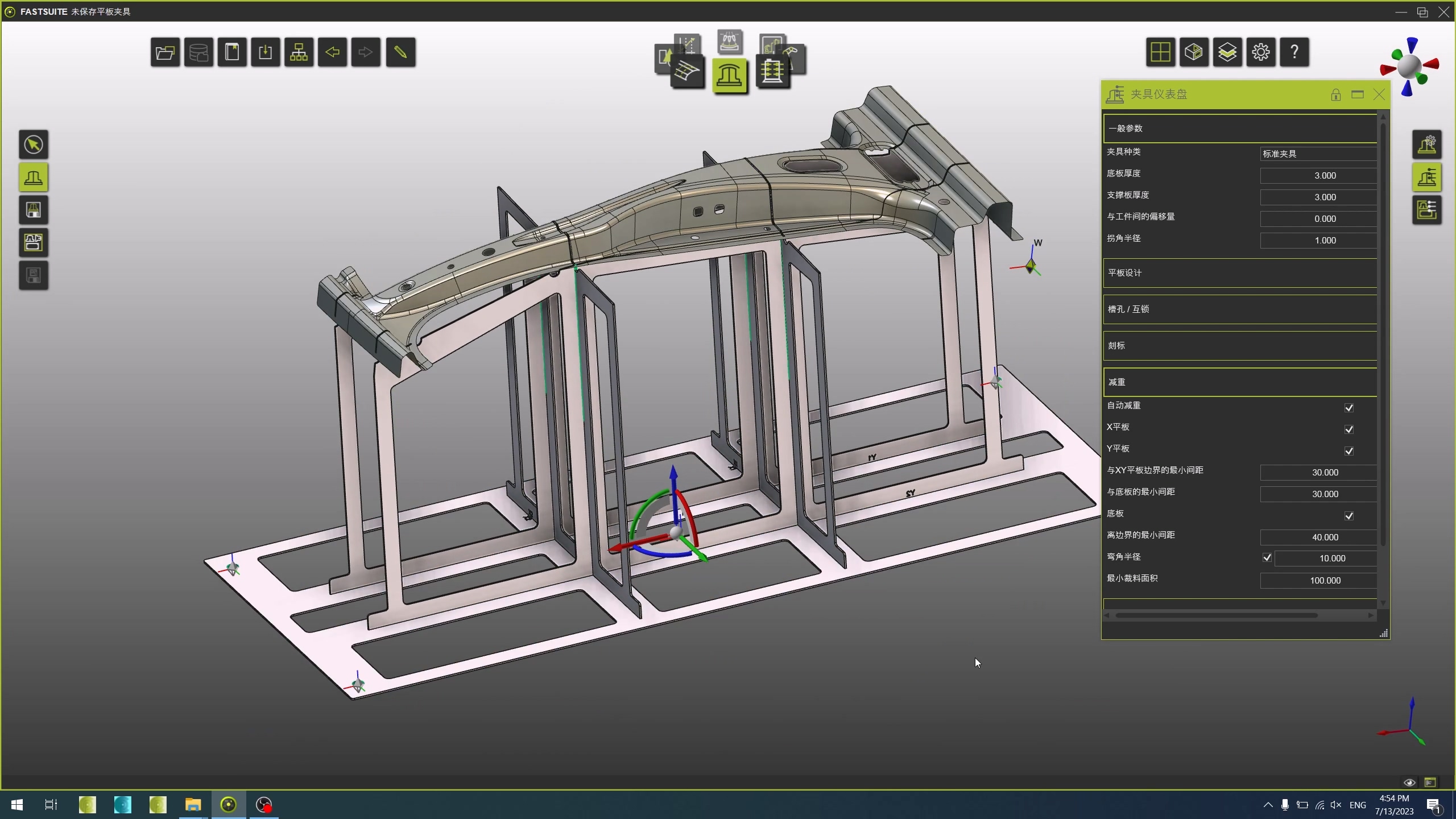The image size is (1456, 819).
Task: Click the database toolbar icon
Action: [198, 53]
